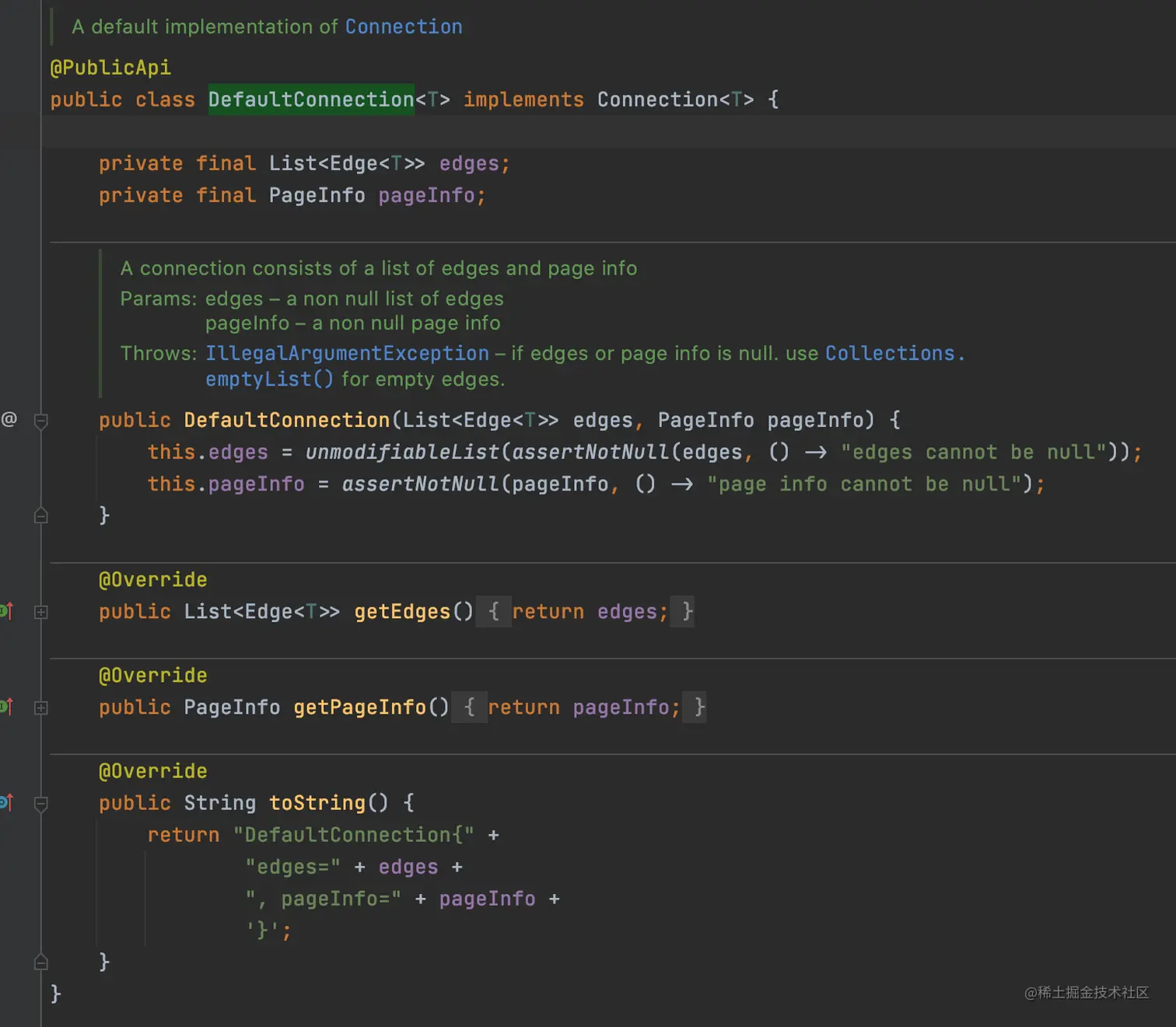Click the "edges cannot be null" string

point(973,452)
